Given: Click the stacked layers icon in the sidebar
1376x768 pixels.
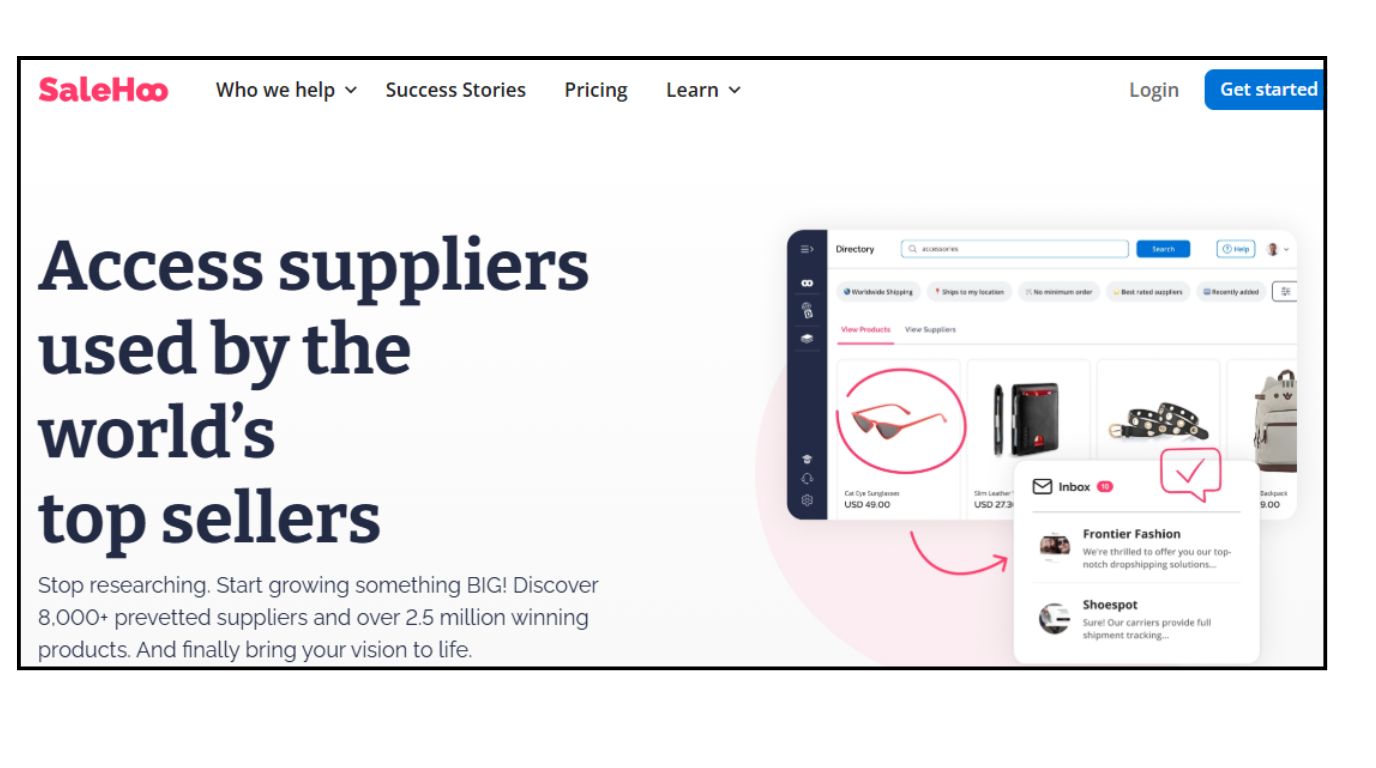Looking at the screenshot, I should (x=807, y=338).
